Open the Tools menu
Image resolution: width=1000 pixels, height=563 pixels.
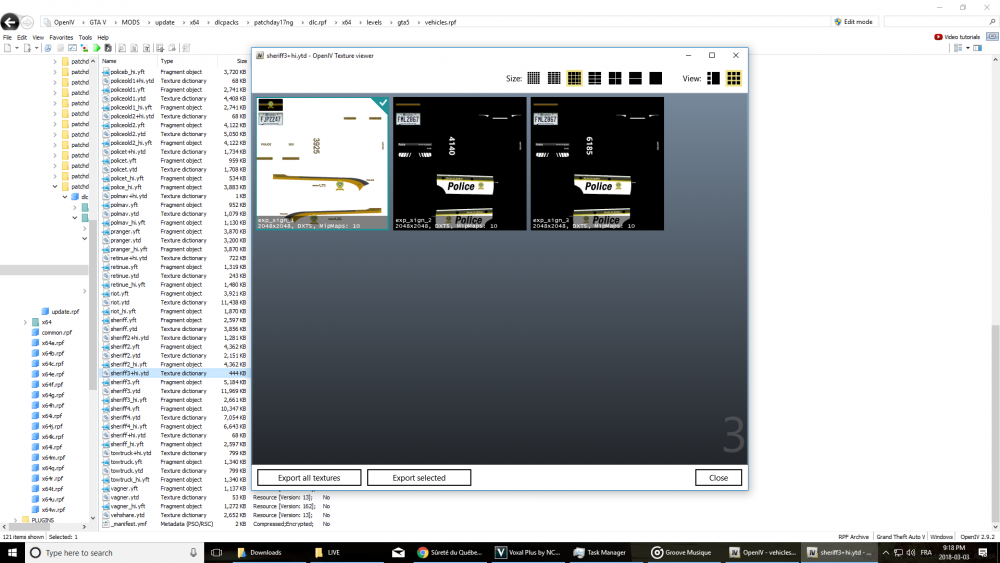(x=85, y=38)
